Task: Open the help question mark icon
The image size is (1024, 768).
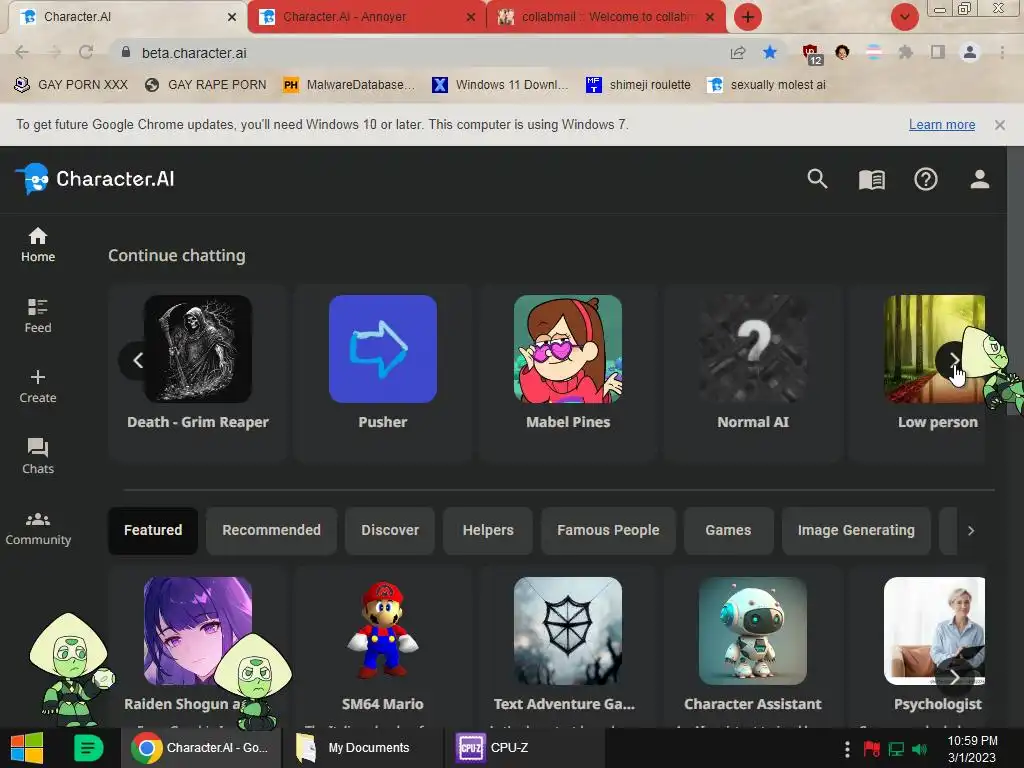Action: click(925, 179)
